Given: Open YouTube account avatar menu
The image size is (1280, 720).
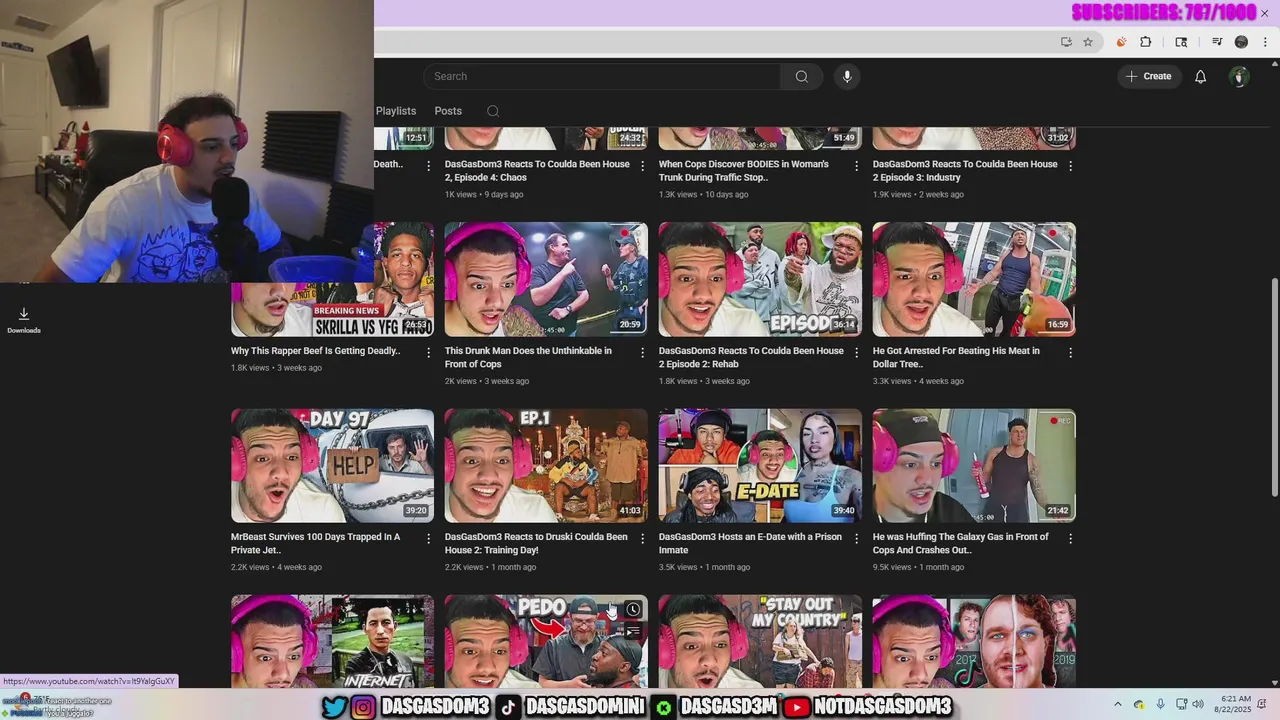Looking at the screenshot, I should [1239, 76].
